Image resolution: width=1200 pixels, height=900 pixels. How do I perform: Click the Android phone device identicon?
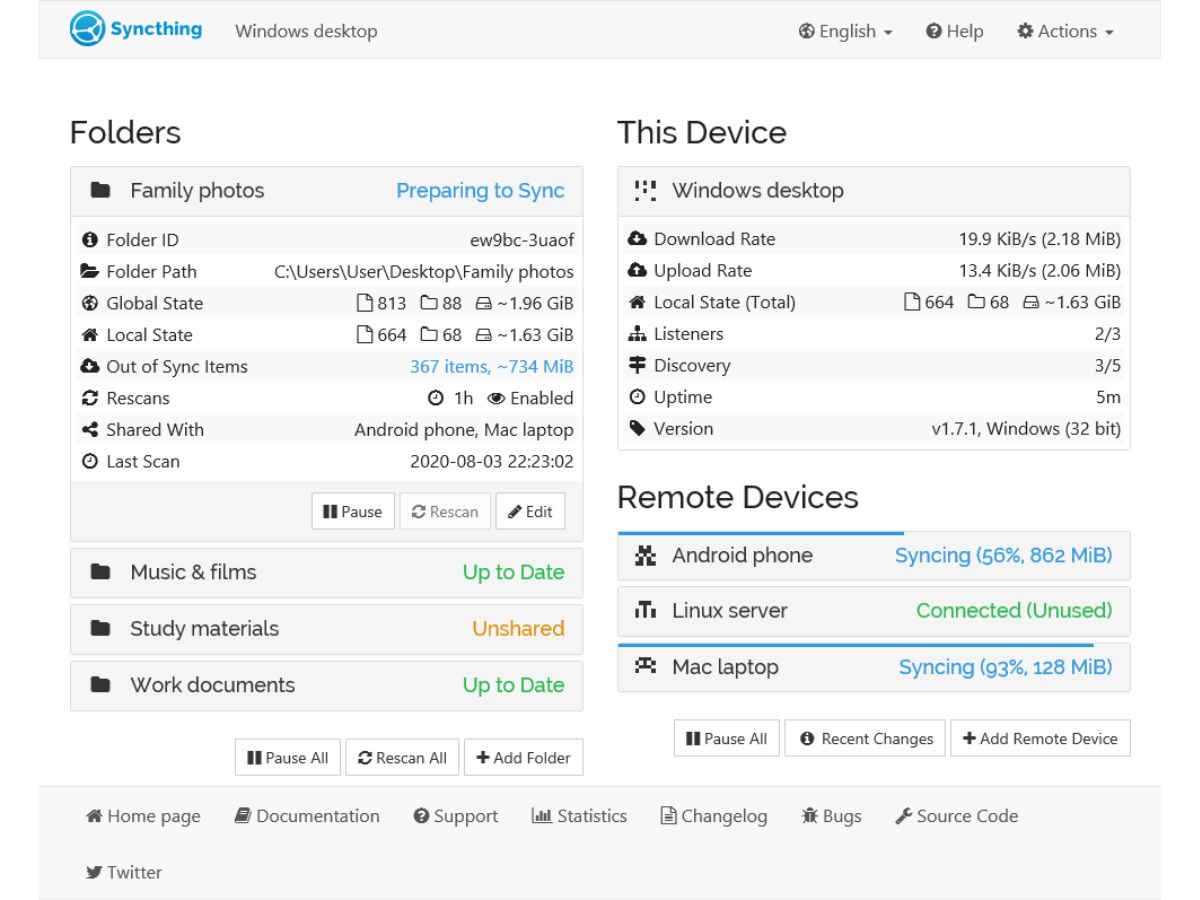click(x=646, y=556)
